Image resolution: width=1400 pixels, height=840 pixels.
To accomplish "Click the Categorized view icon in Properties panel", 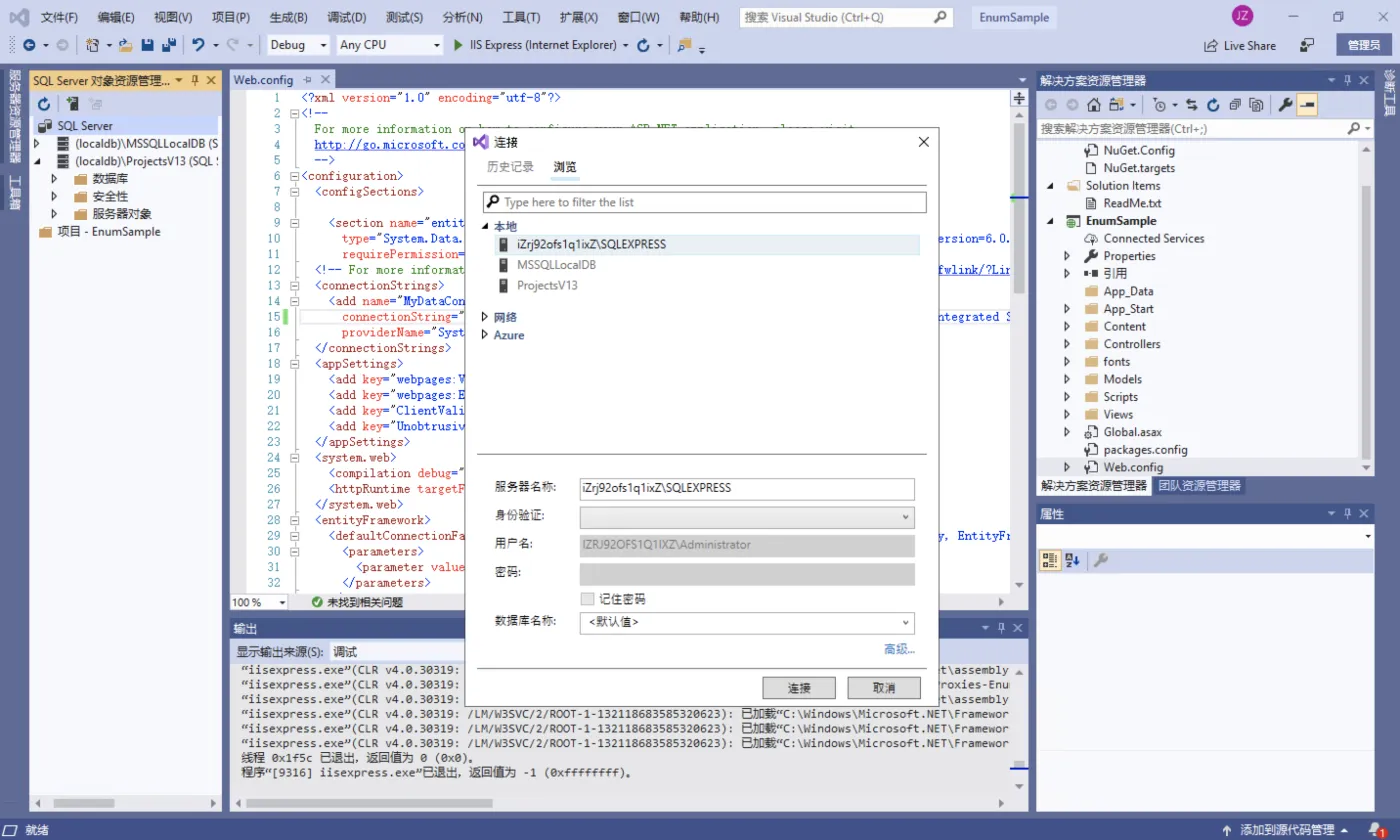I will tap(1050, 560).
